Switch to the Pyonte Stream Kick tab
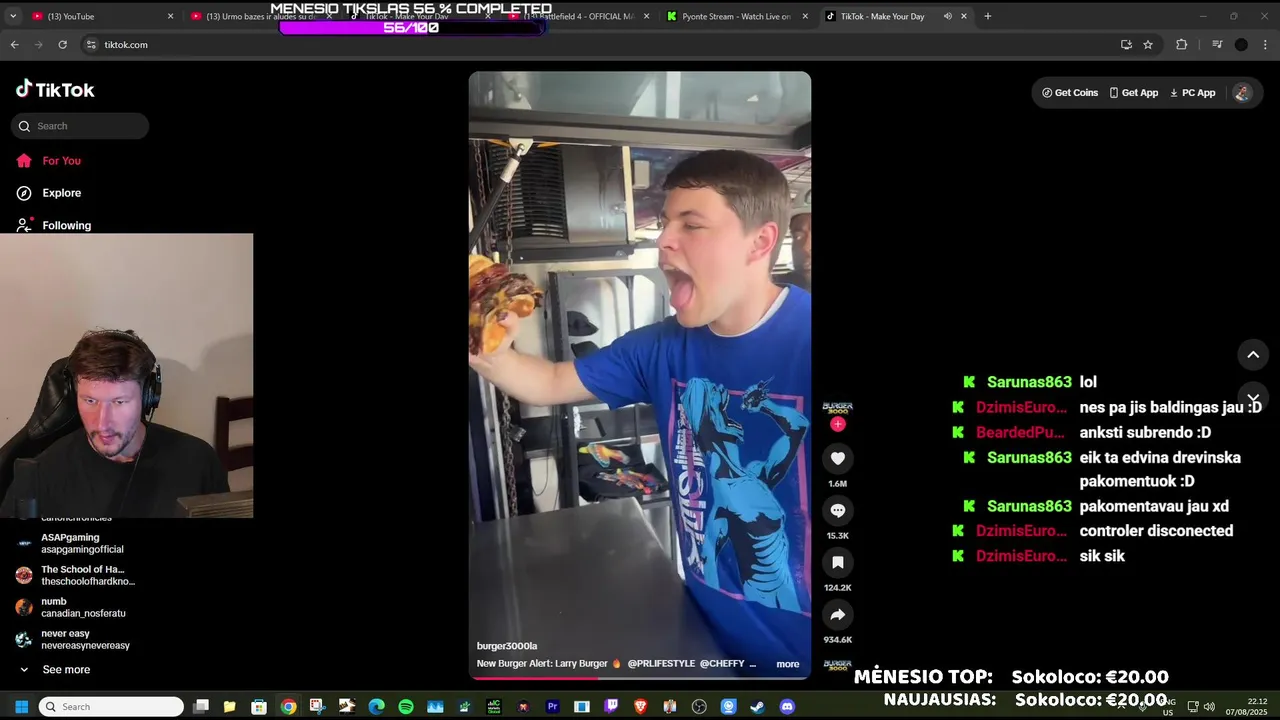This screenshot has height=720, width=1280. point(738,16)
